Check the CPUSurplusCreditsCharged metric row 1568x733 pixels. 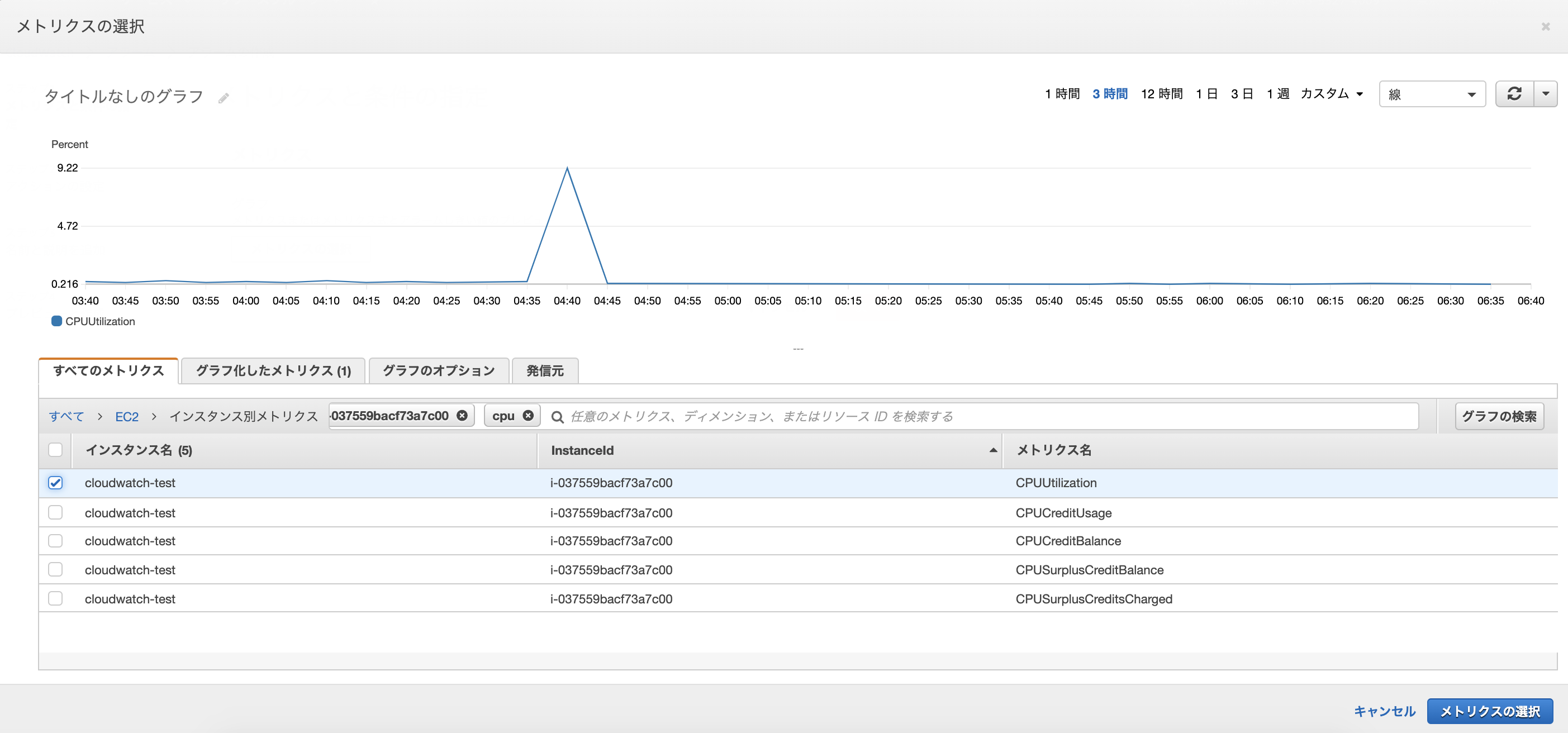[55, 598]
